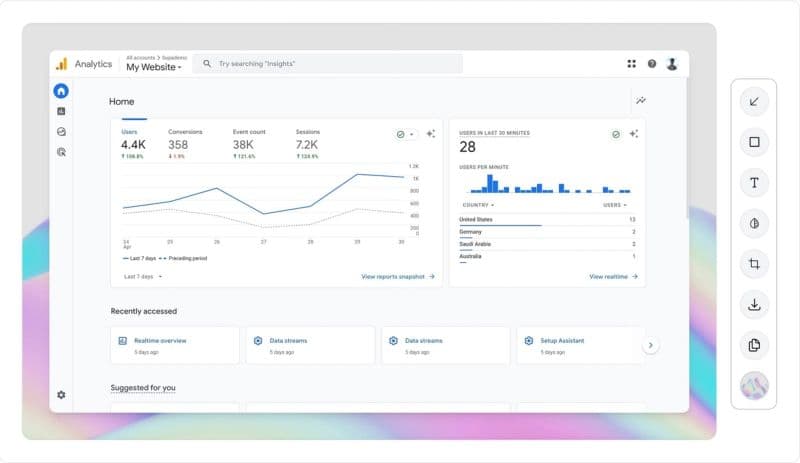800x463 pixels.
Task: Open the Setup Assistant card
Action: pyautogui.click(x=581, y=345)
